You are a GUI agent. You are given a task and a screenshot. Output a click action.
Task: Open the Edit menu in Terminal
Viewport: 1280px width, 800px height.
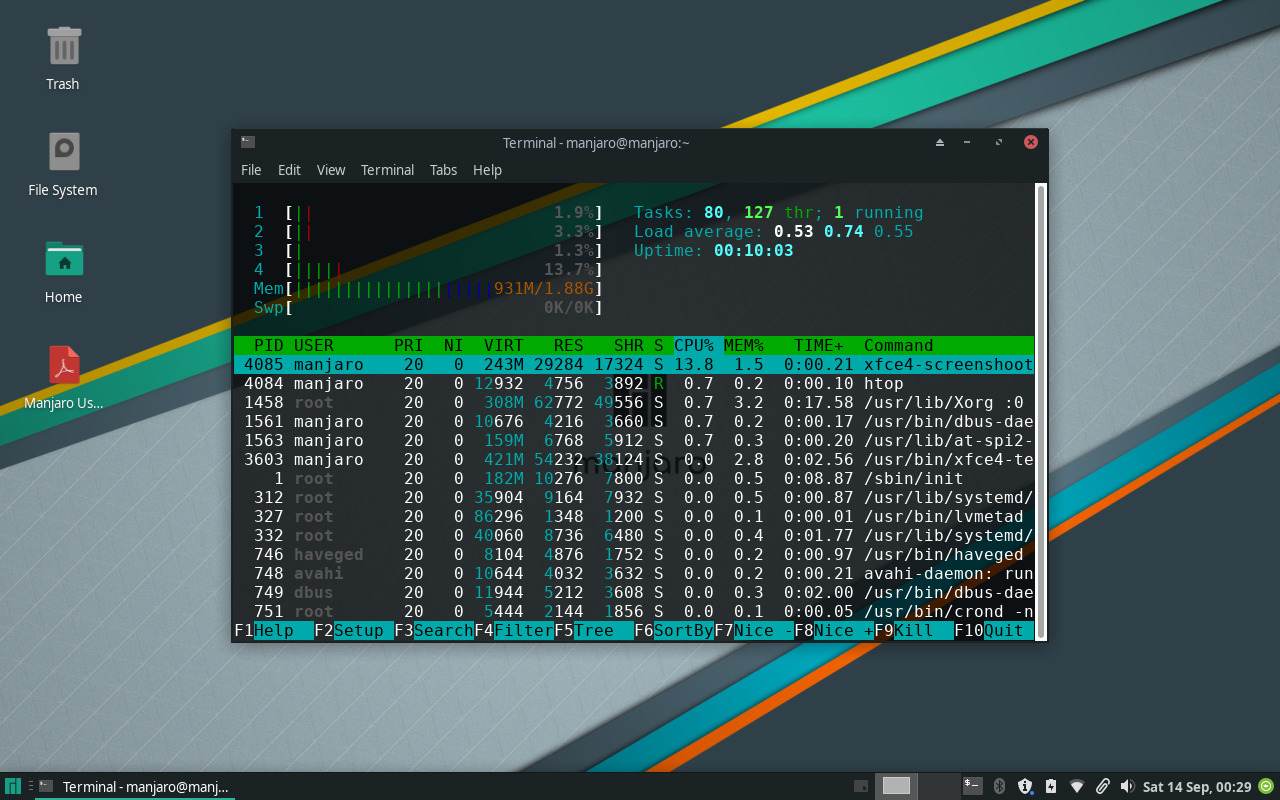coord(289,170)
